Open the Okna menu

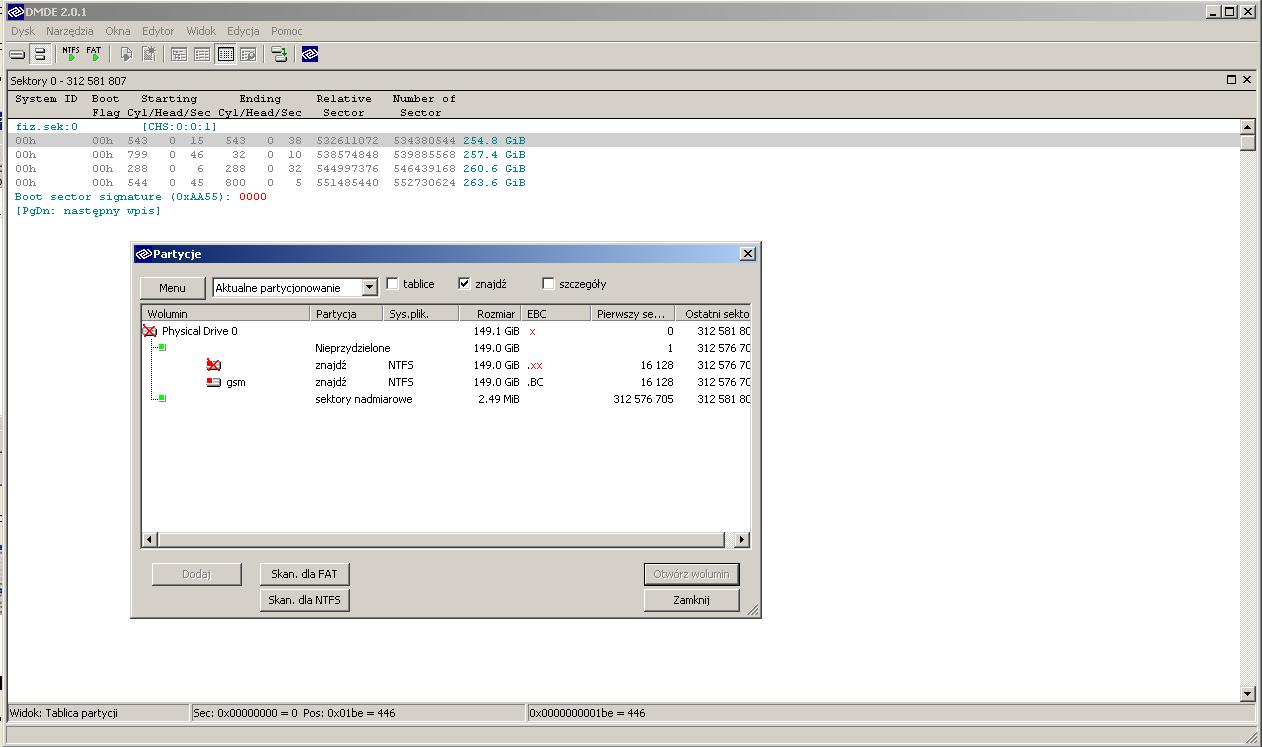118,31
